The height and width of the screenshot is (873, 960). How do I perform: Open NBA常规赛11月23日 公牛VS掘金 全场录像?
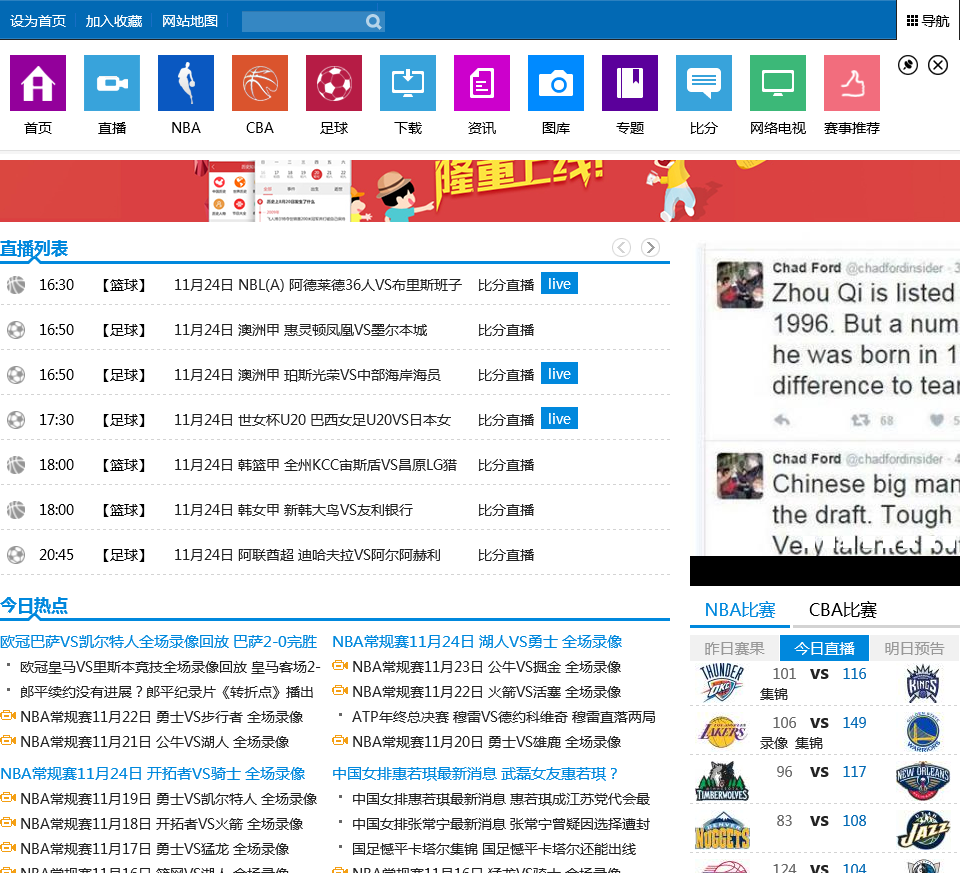pyautogui.click(x=487, y=667)
